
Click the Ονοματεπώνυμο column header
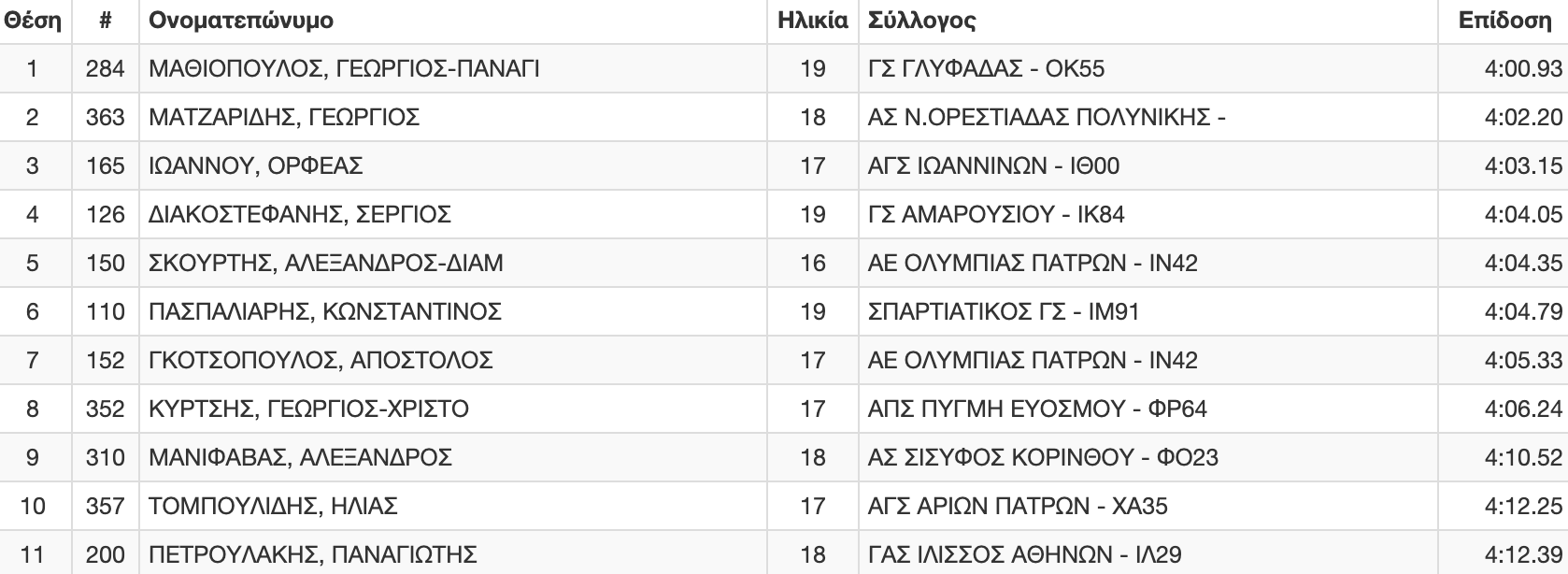pyautogui.click(x=240, y=21)
